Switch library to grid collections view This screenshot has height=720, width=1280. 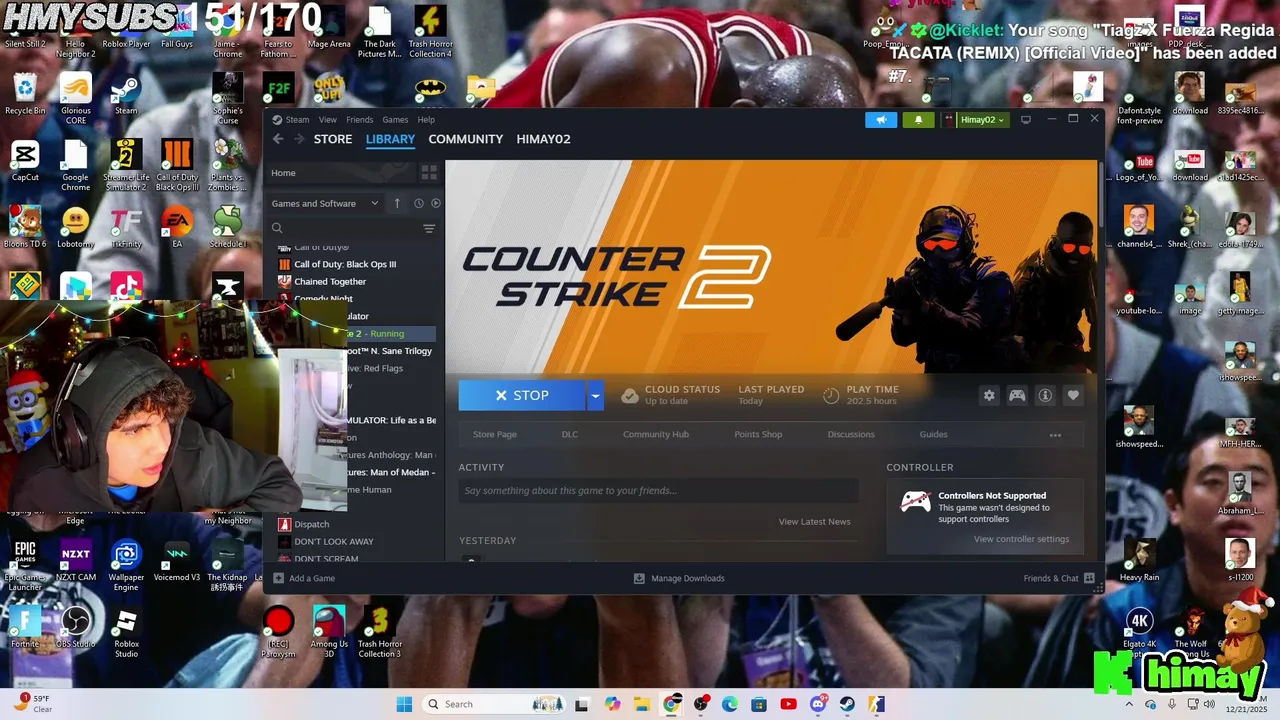[429, 173]
